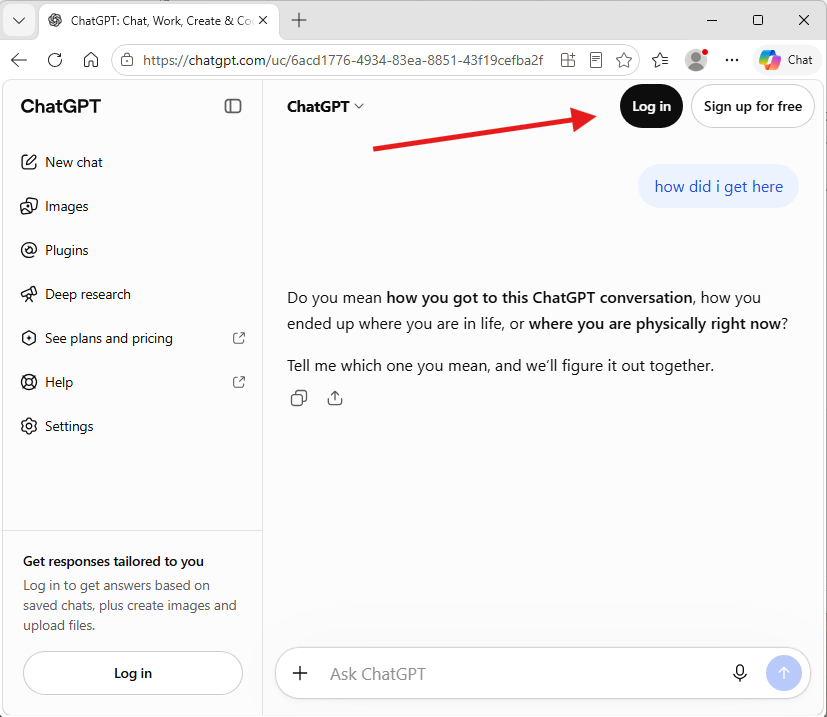Expand the ChatGPT model dropdown
The width and height of the screenshot is (827, 717).
coord(325,107)
